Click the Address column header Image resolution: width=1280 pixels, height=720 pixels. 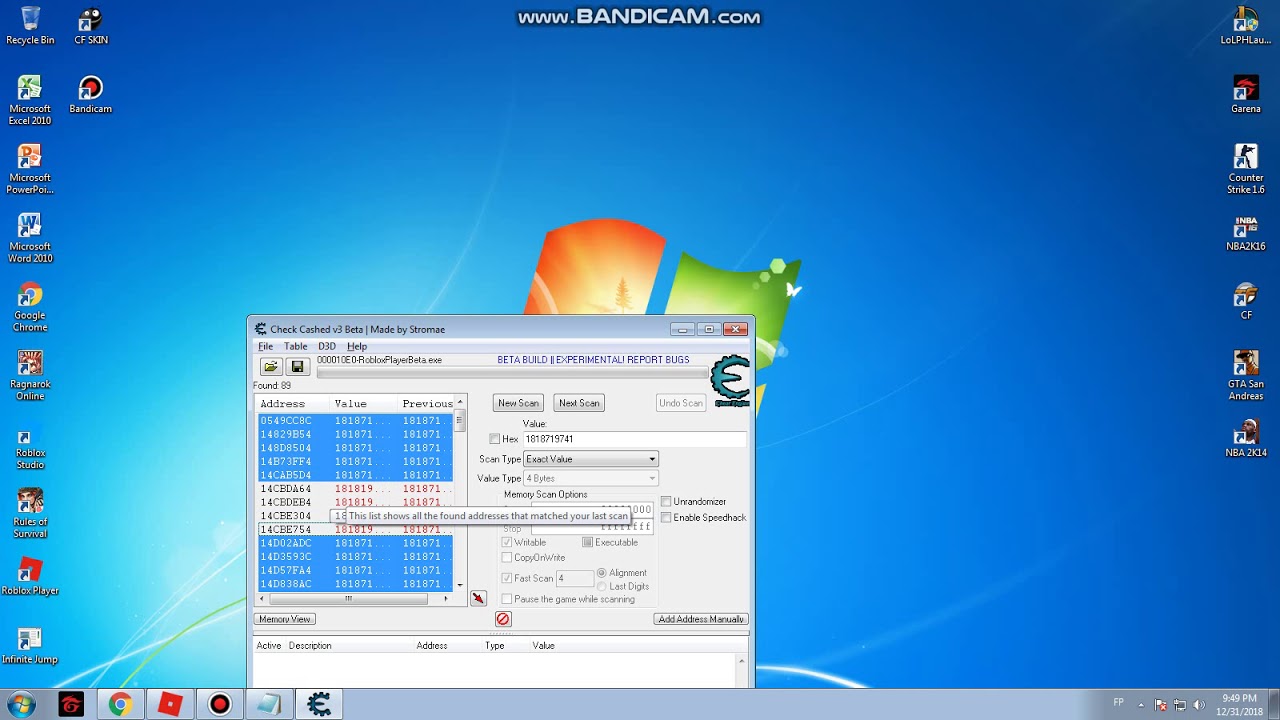[292, 404]
